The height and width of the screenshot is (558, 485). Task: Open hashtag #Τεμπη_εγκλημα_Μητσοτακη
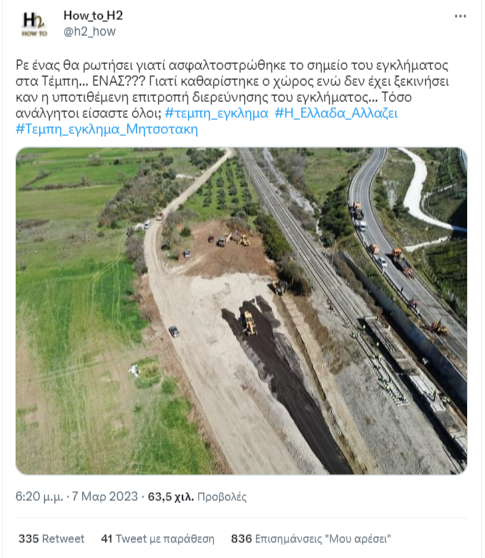click(107, 129)
